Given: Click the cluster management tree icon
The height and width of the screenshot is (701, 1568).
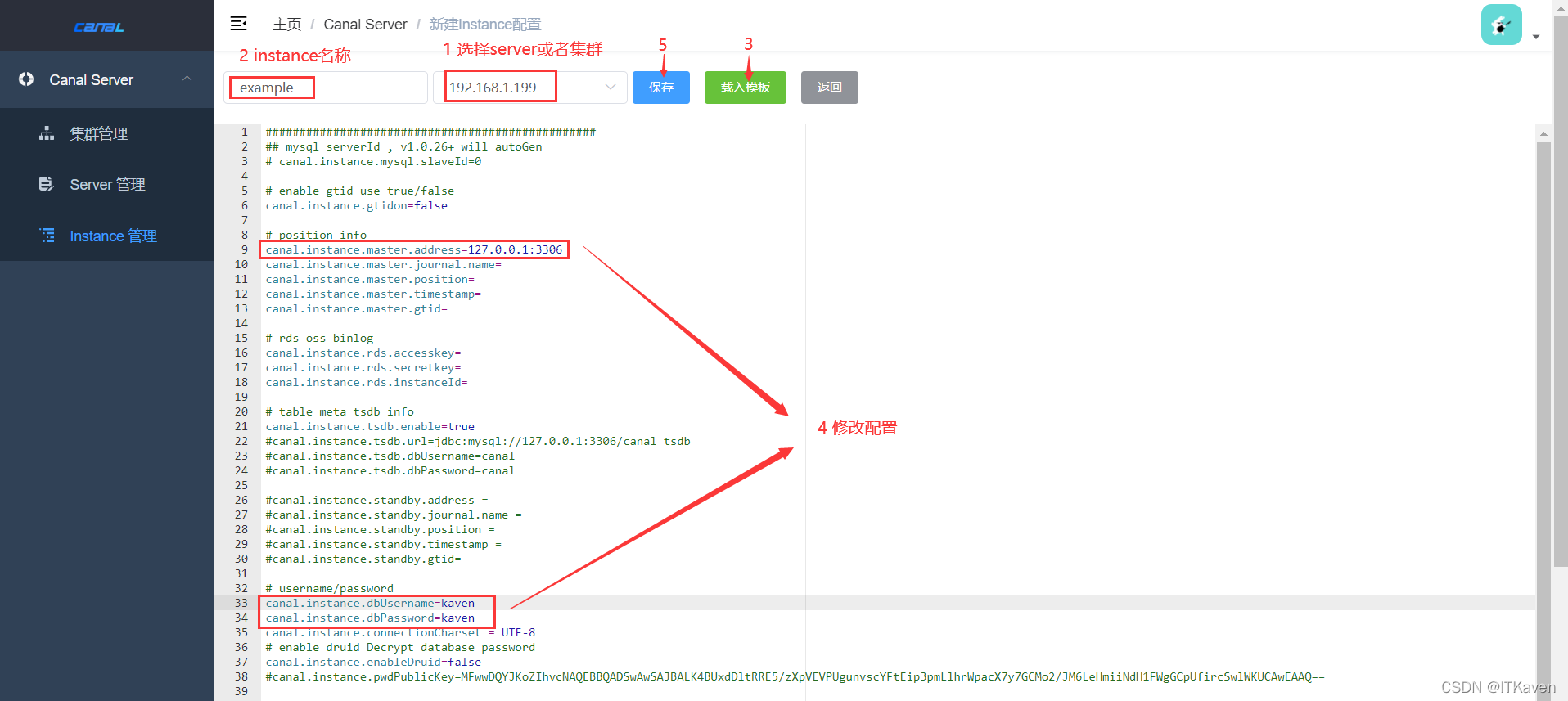Looking at the screenshot, I should point(47,133).
